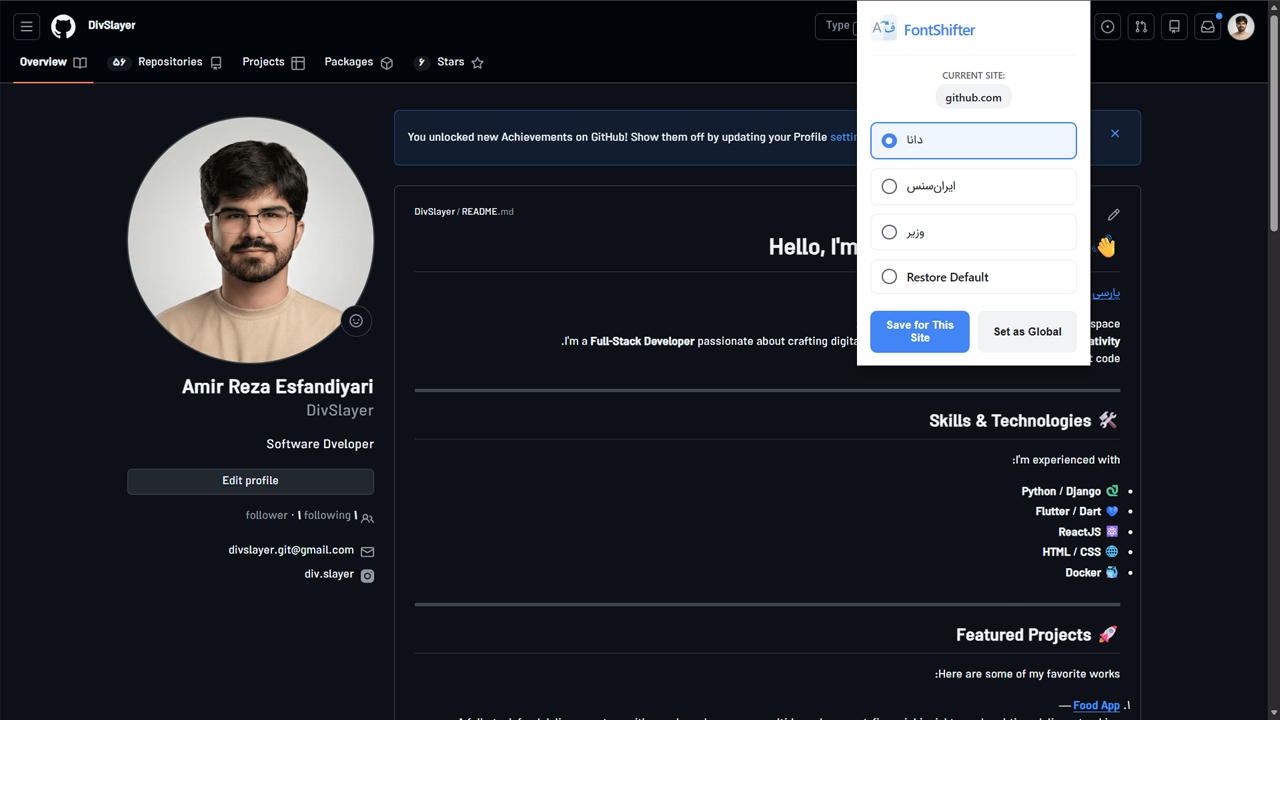Go to the Packages tab
Image resolution: width=1280 pixels, height=800 pixels.
click(x=358, y=62)
